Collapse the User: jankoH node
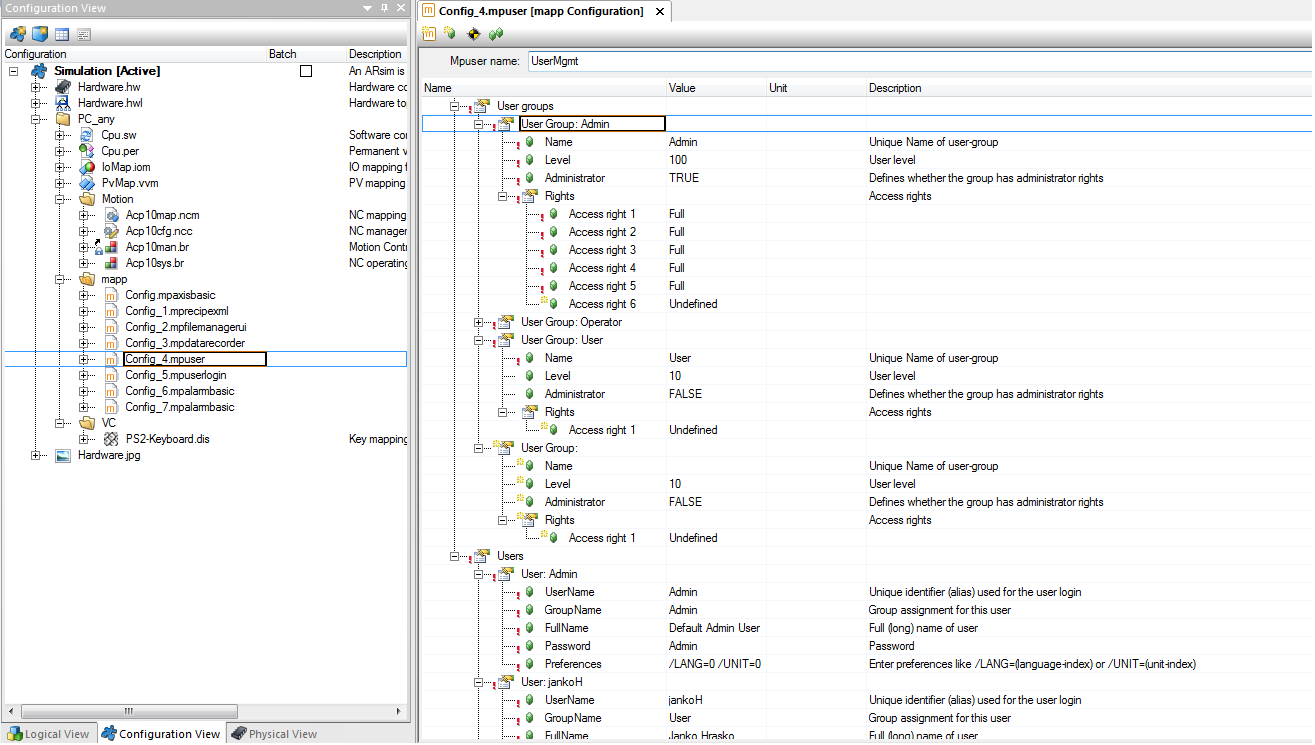The height and width of the screenshot is (745, 1315). point(479,682)
